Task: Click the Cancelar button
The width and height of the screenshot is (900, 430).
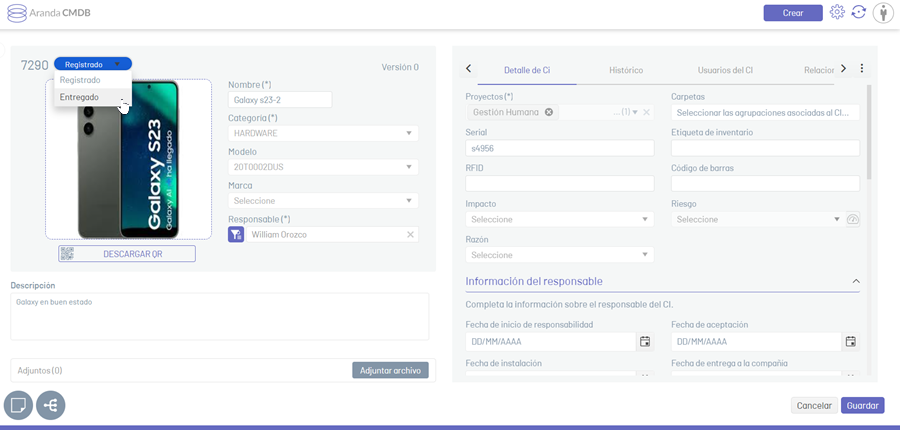Action: click(x=814, y=405)
